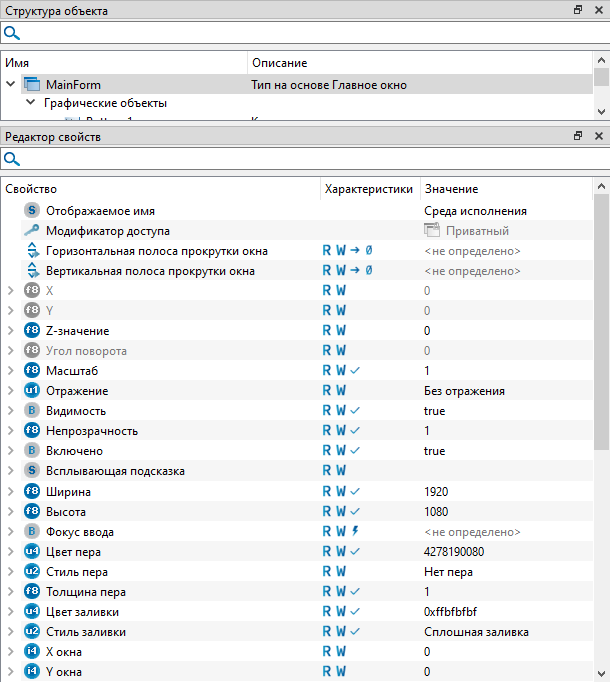The width and height of the screenshot is (610, 682).
Task: Click the Описание column header
Action: 279,63
